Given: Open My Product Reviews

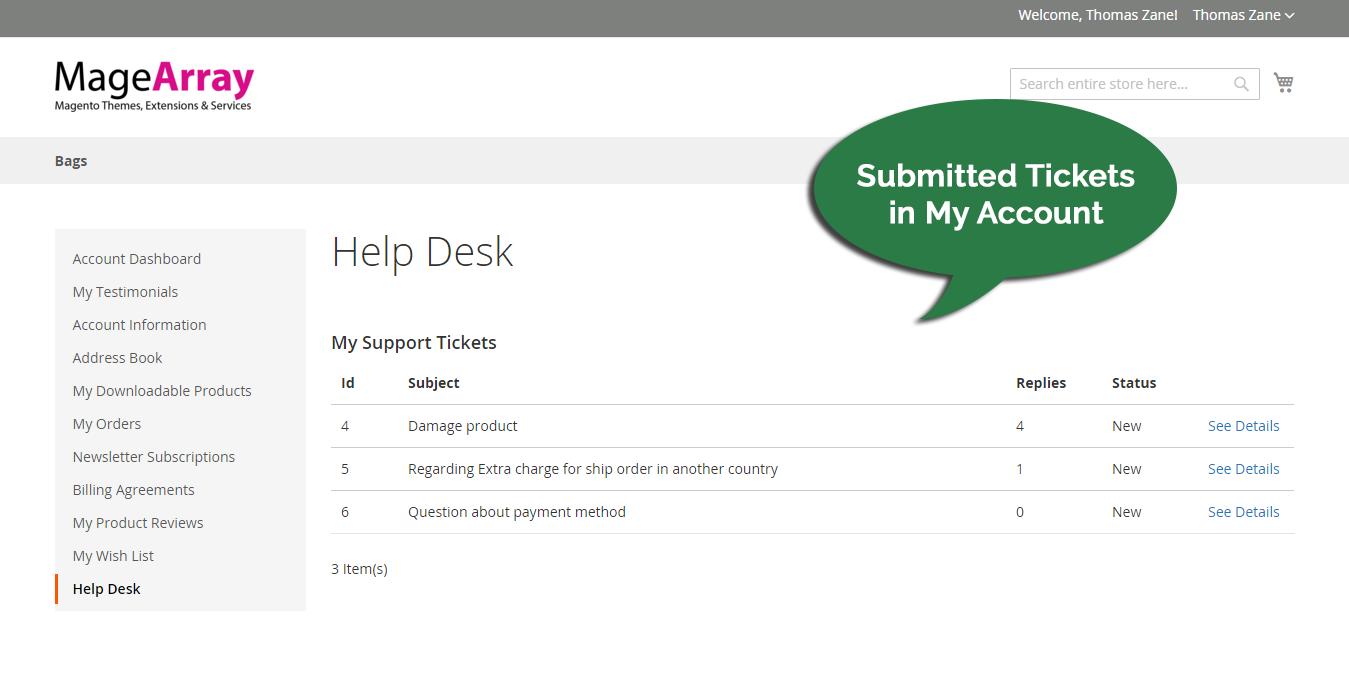Looking at the screenshot, I should pyautogui.click(x=138, y=522).
